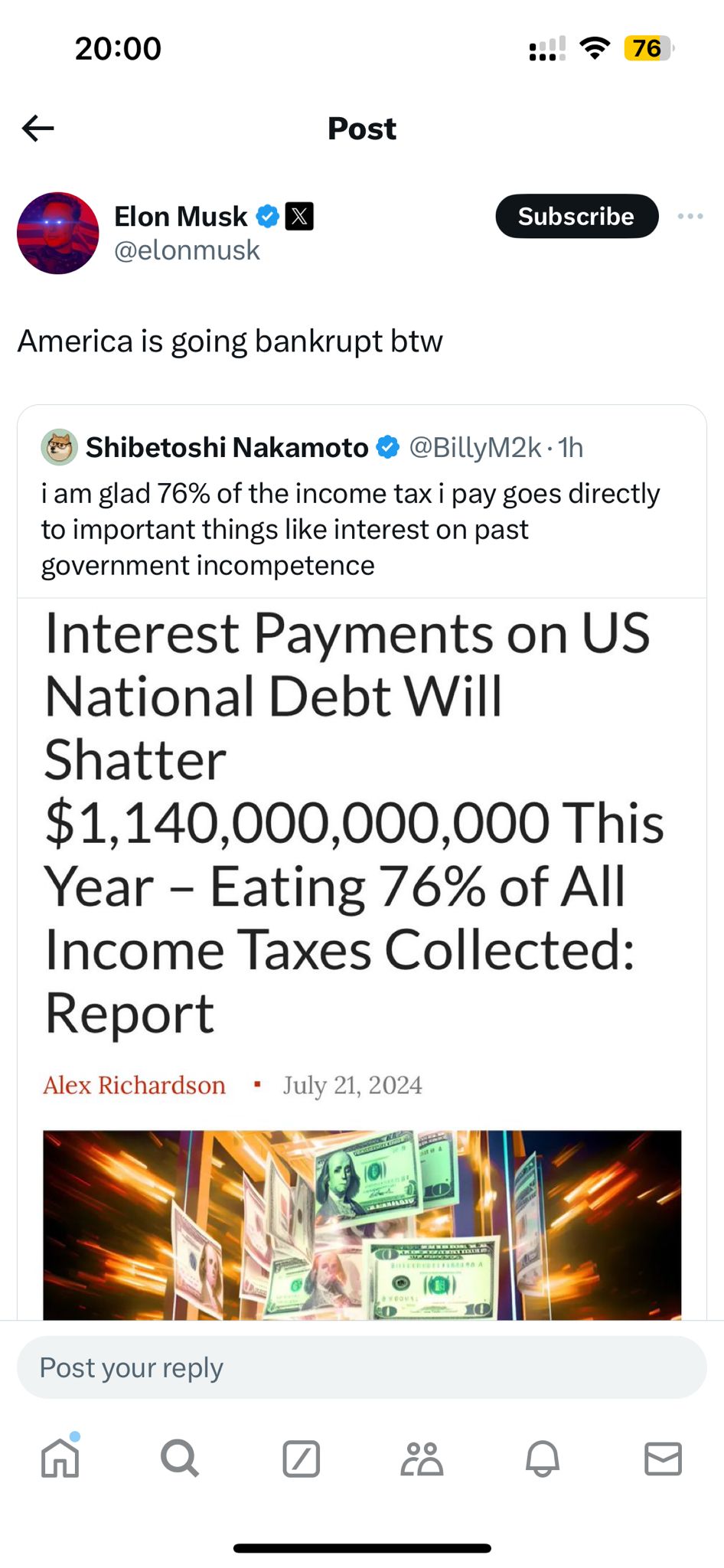Tap the back arrow icon
This screenshot has height=1568, width=724.
[38, 129]
